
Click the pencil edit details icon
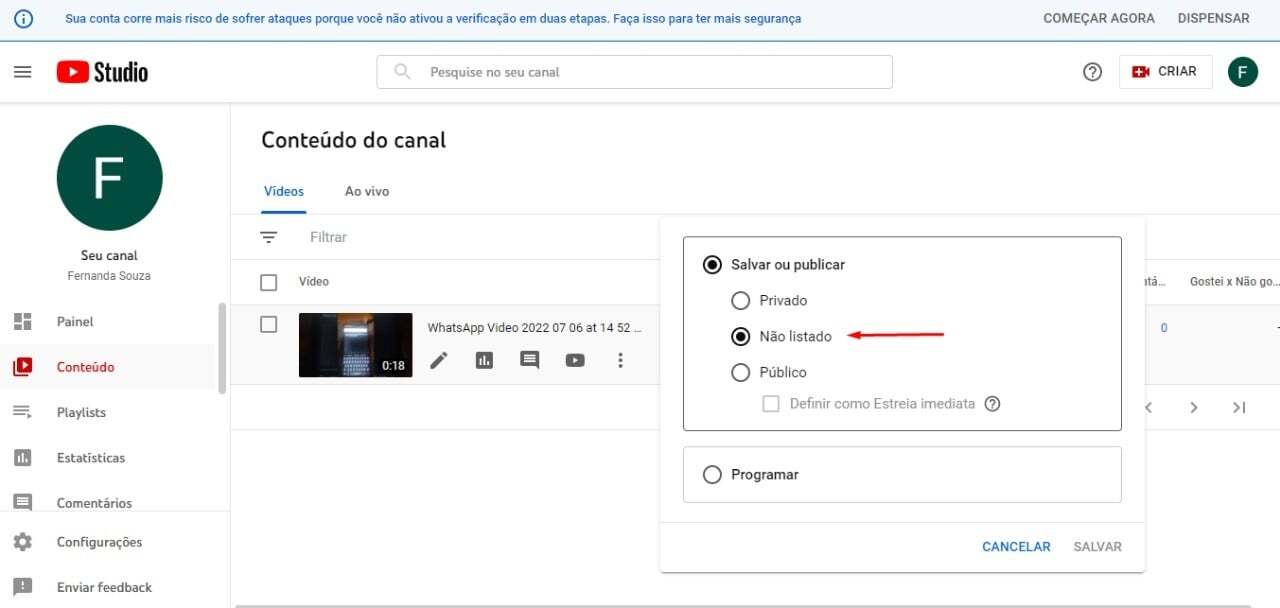tap(439, 360)
